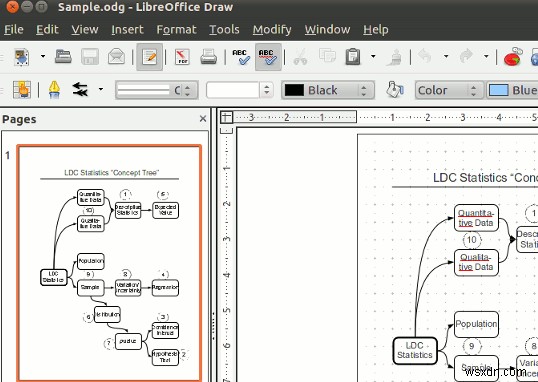Image resolution: width=538 pixels, height=382 pixels.
Task: Click the Chart insert icon
Action: 513,57
